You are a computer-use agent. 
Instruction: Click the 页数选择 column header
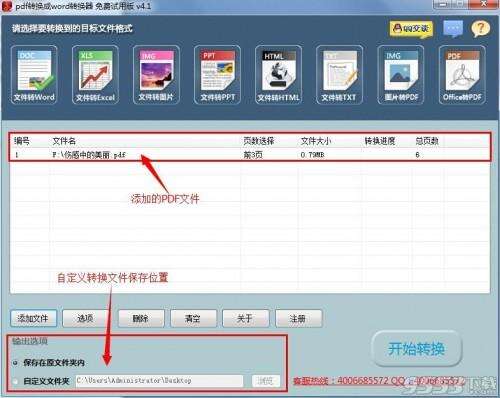coord(259,141)
